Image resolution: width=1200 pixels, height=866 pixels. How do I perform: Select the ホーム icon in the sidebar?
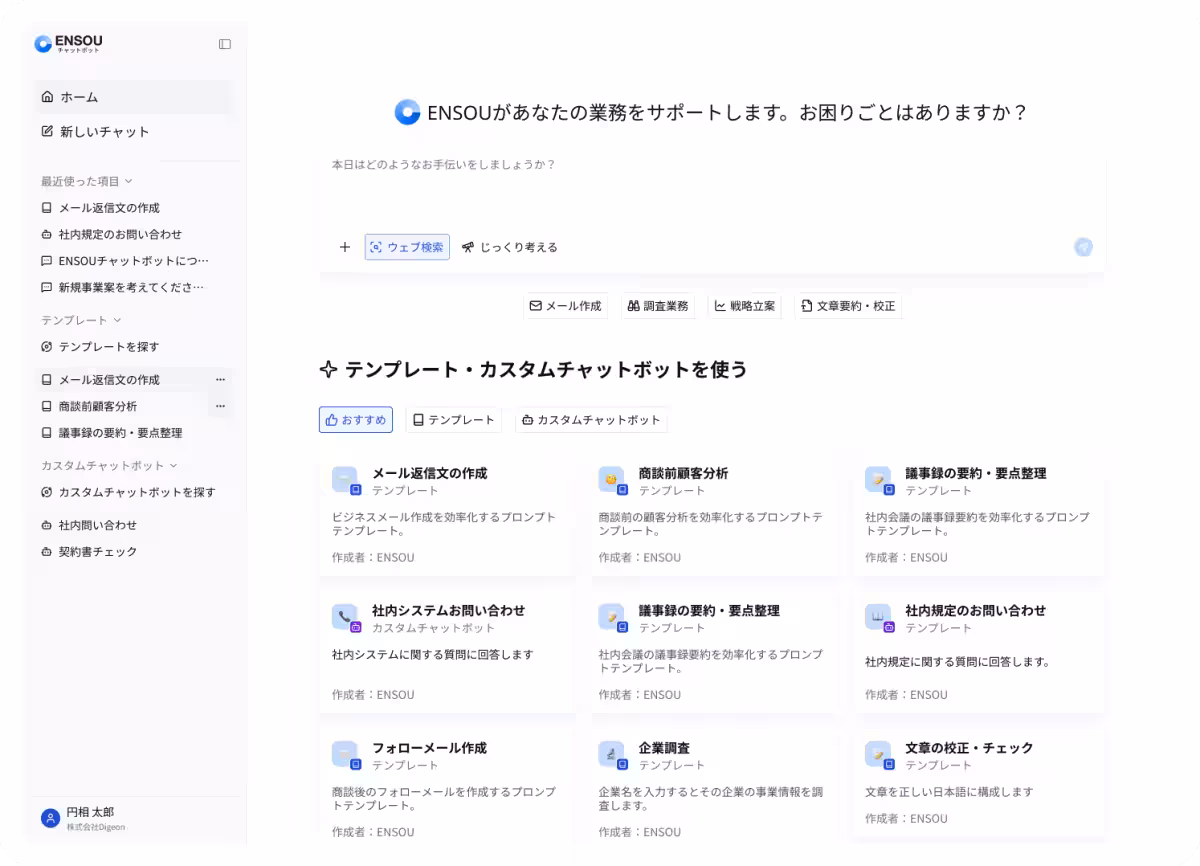coord(47,97)
